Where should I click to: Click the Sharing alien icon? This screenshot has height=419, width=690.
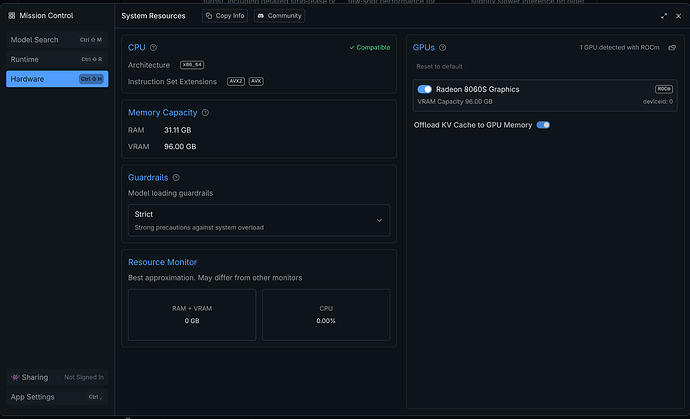coord(15,377)
